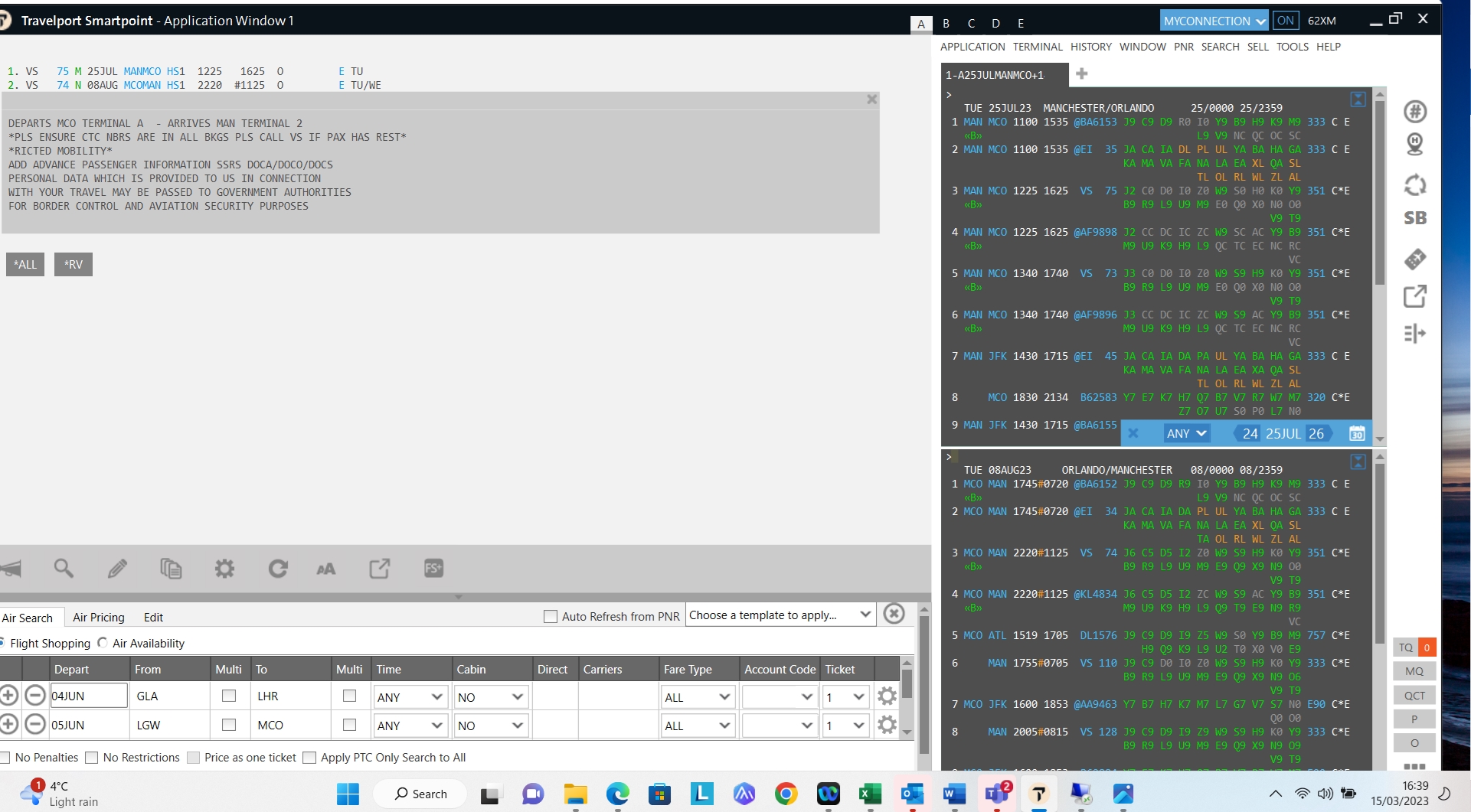Open the Account Code dropdown for the 05JUN row
Viewport: 1471px width, 812px height.
pos(779,725)
